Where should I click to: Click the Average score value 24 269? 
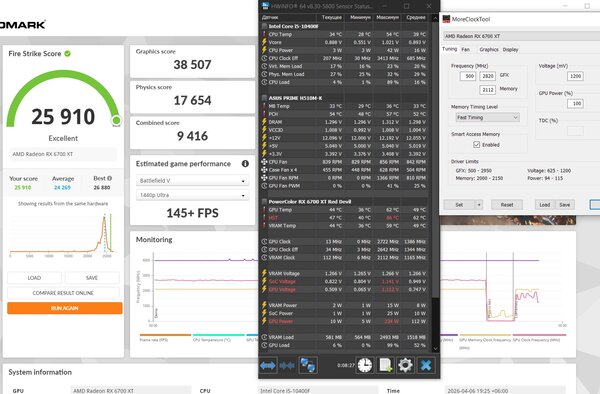pyautogui.click(x=62, y=187)
